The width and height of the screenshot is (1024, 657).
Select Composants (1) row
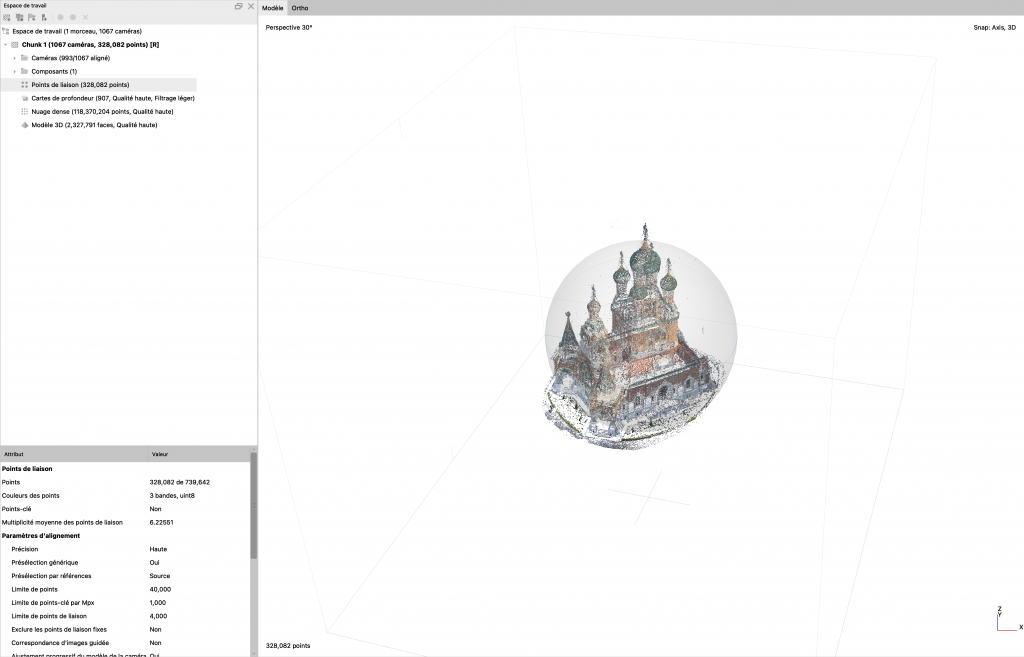pyautogui.click(x=54, y=72)
